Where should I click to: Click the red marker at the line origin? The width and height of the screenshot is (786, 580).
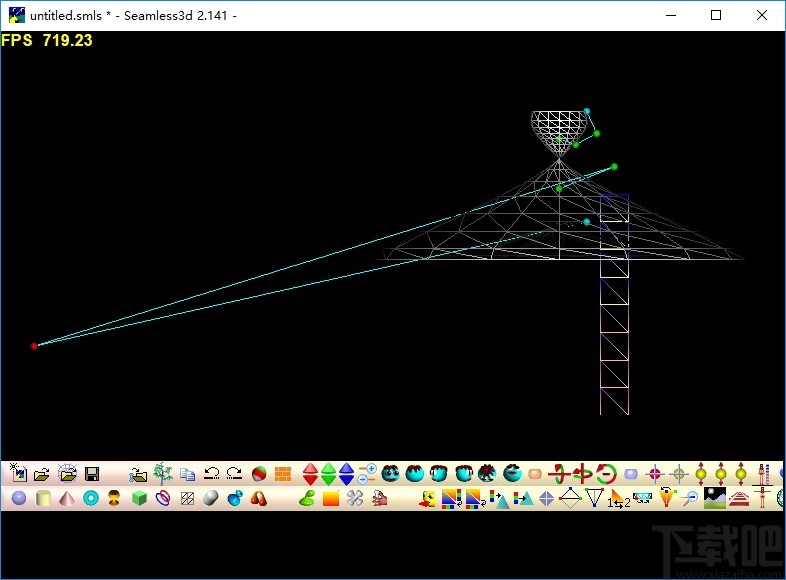click(x=34, y=346)
